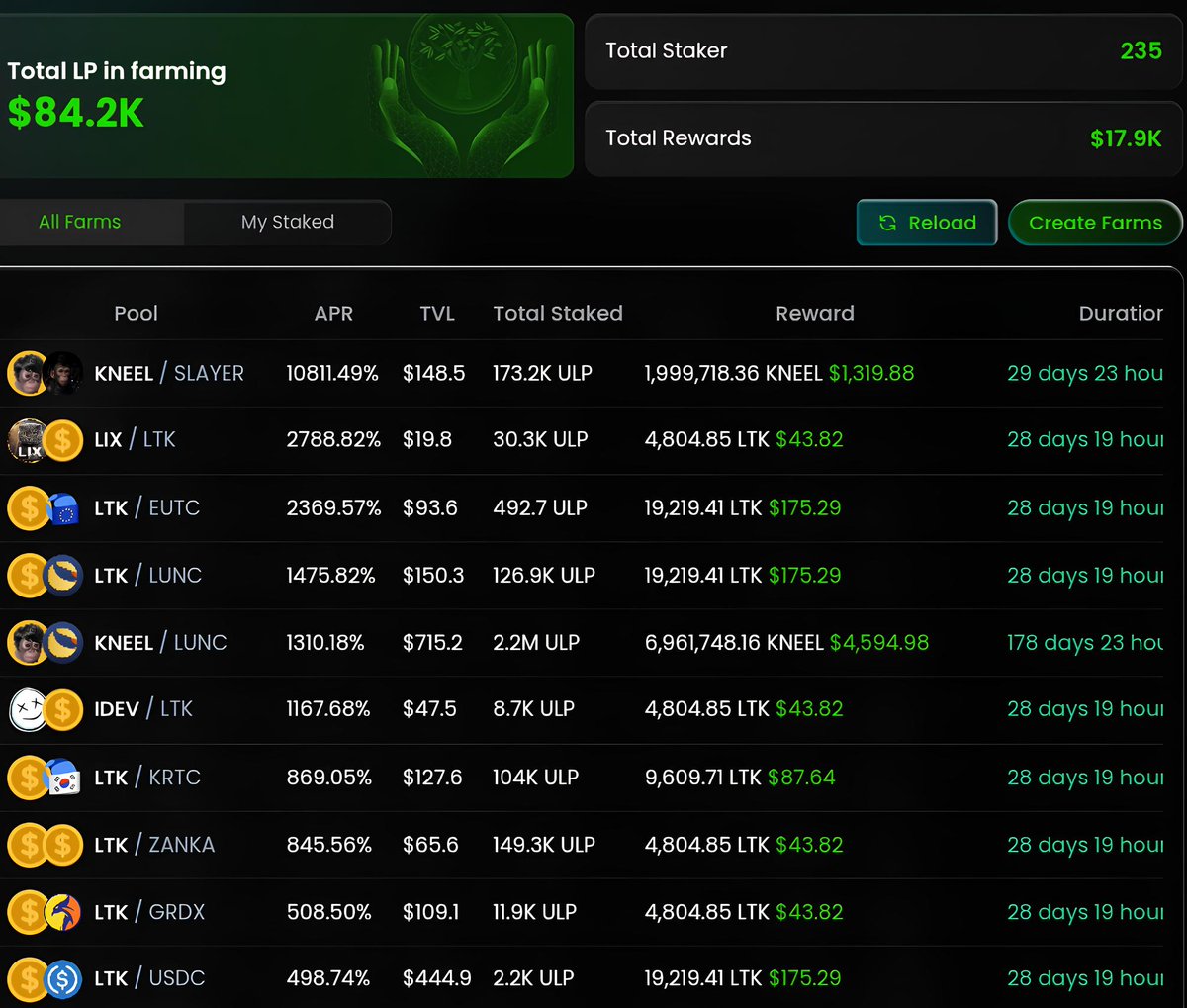The image size is (1187, 1008).
Task: Click the 869.05% APR value
Action: (329, 778)
